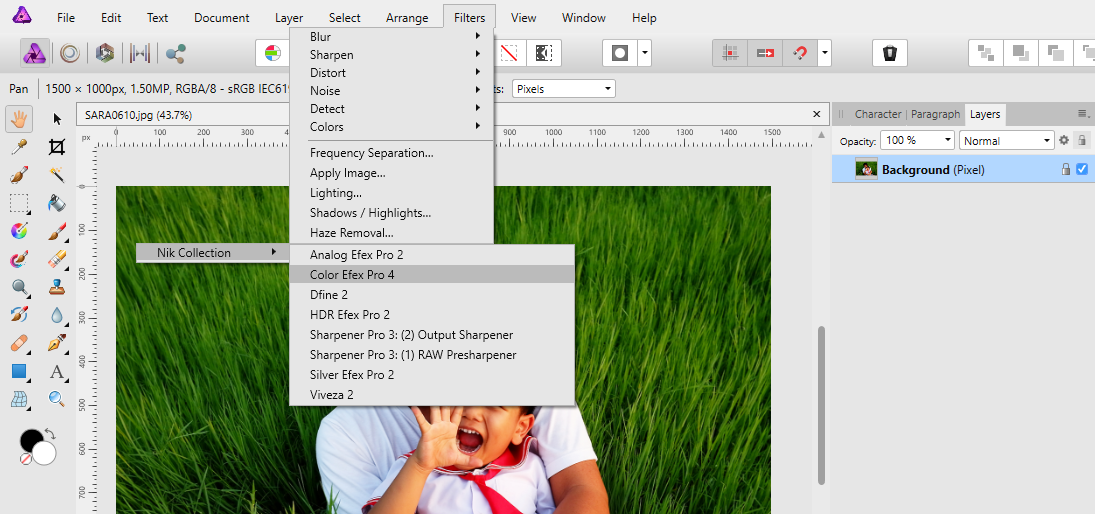The width and height of the screenshot is (1095, 514).
Task: Toggle the Layers panel lock button
Action: tap(1082, 140)
